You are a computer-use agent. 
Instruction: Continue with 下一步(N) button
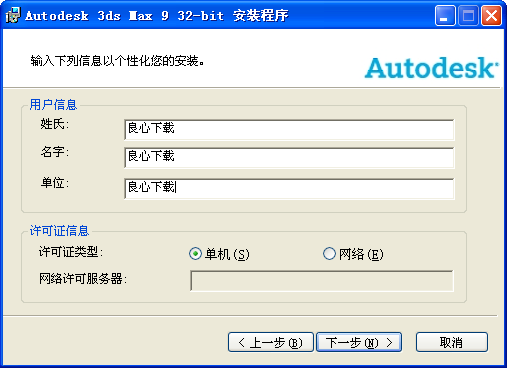click(359, 342)
